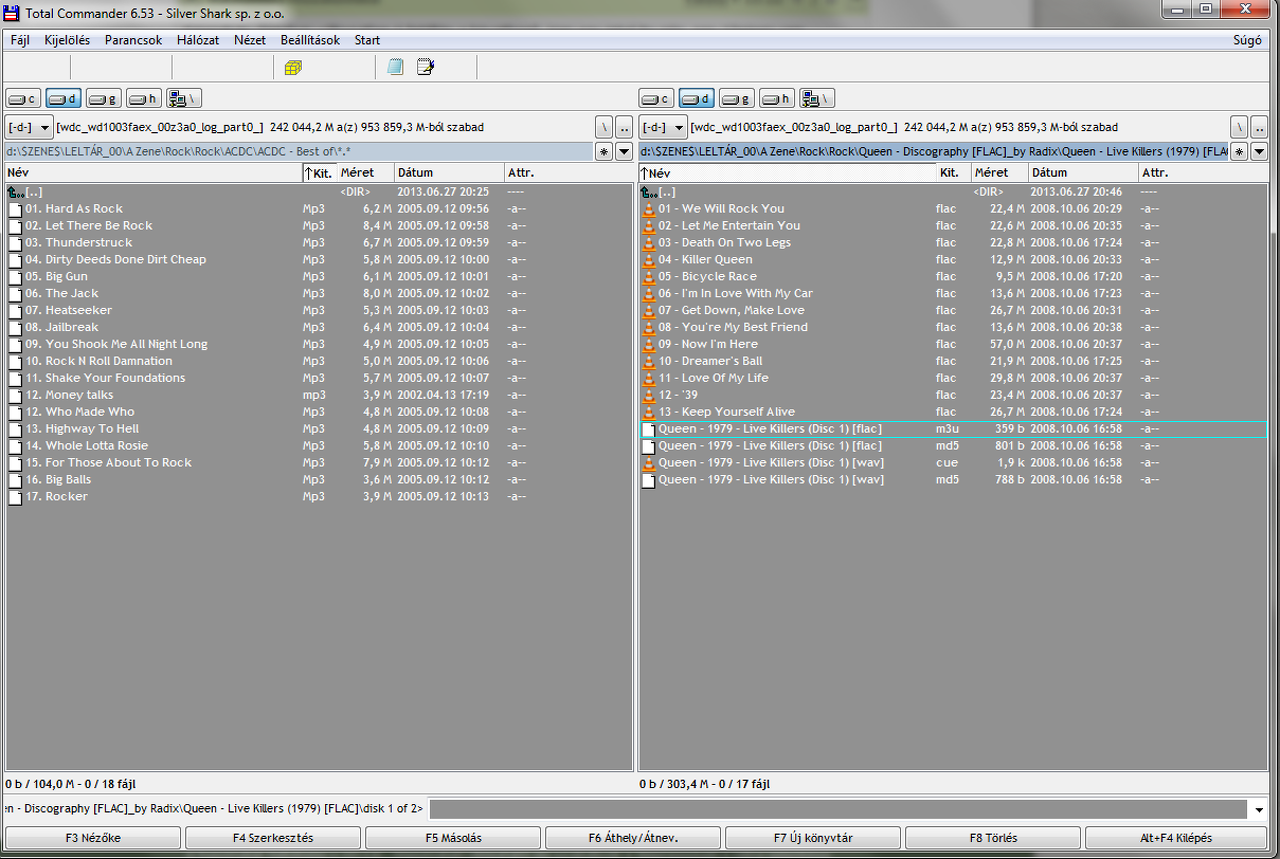The image size is (1280, 859).
Task: Expand the command line history dropdown
Action: tap(1259, 809)
